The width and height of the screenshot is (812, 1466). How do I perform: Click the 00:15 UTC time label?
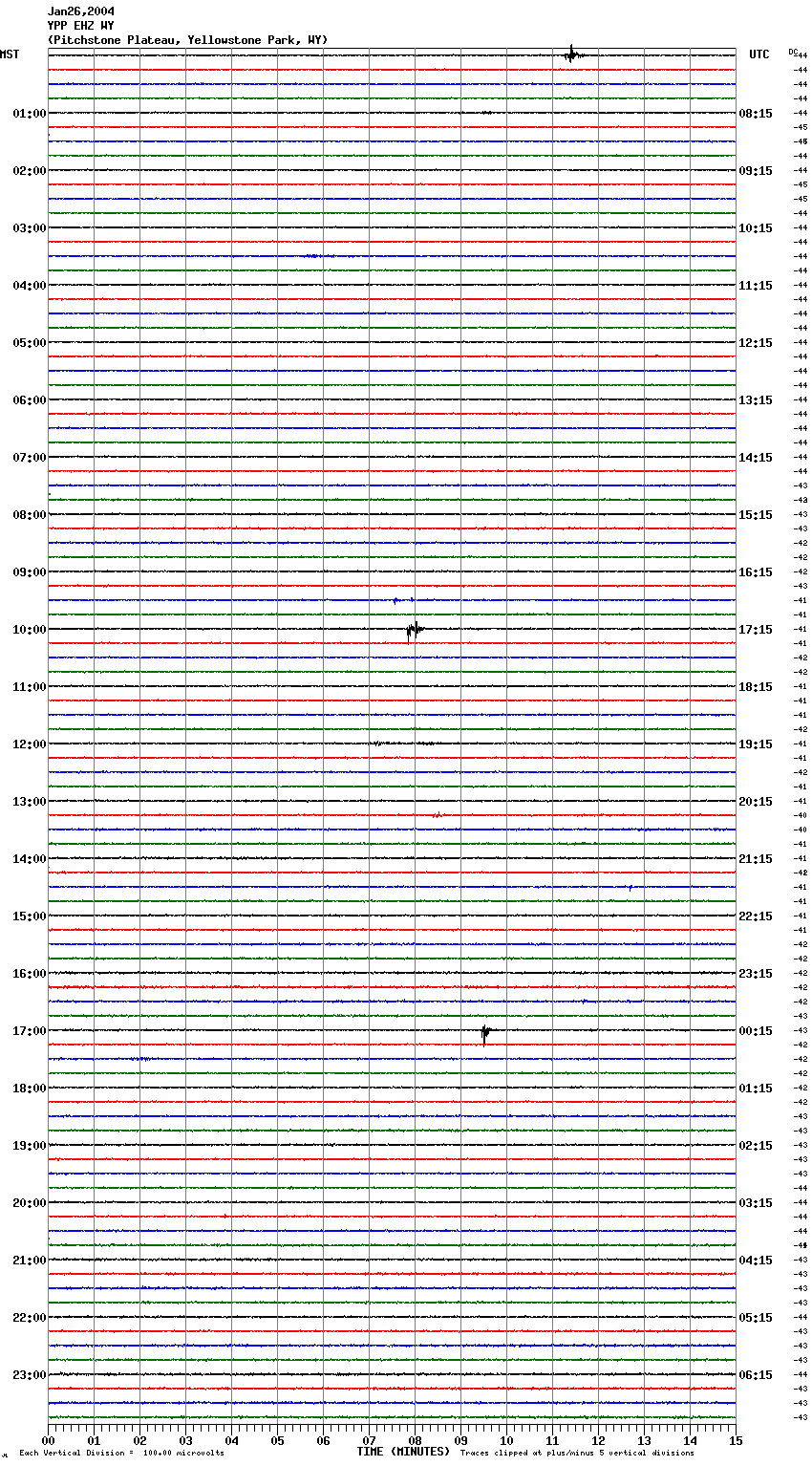[756, 1031]
